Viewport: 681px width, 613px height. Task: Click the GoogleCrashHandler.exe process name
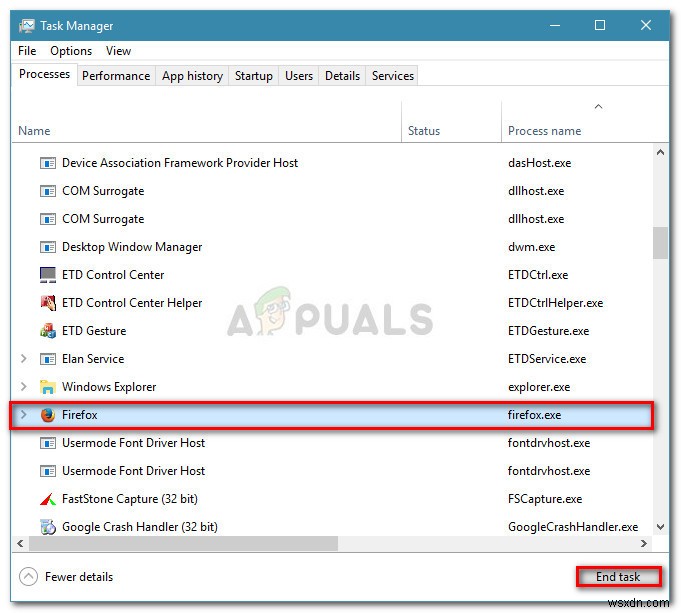(573, 527)
